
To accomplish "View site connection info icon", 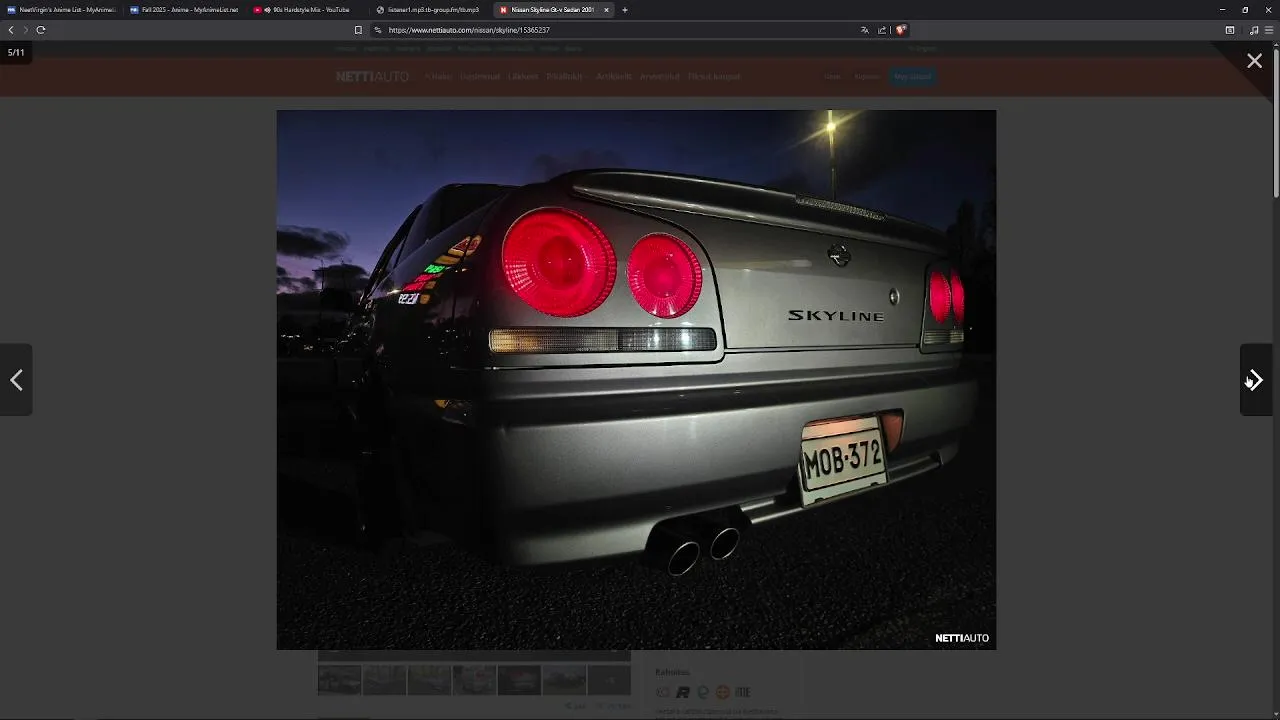I will tap(378, 30).
